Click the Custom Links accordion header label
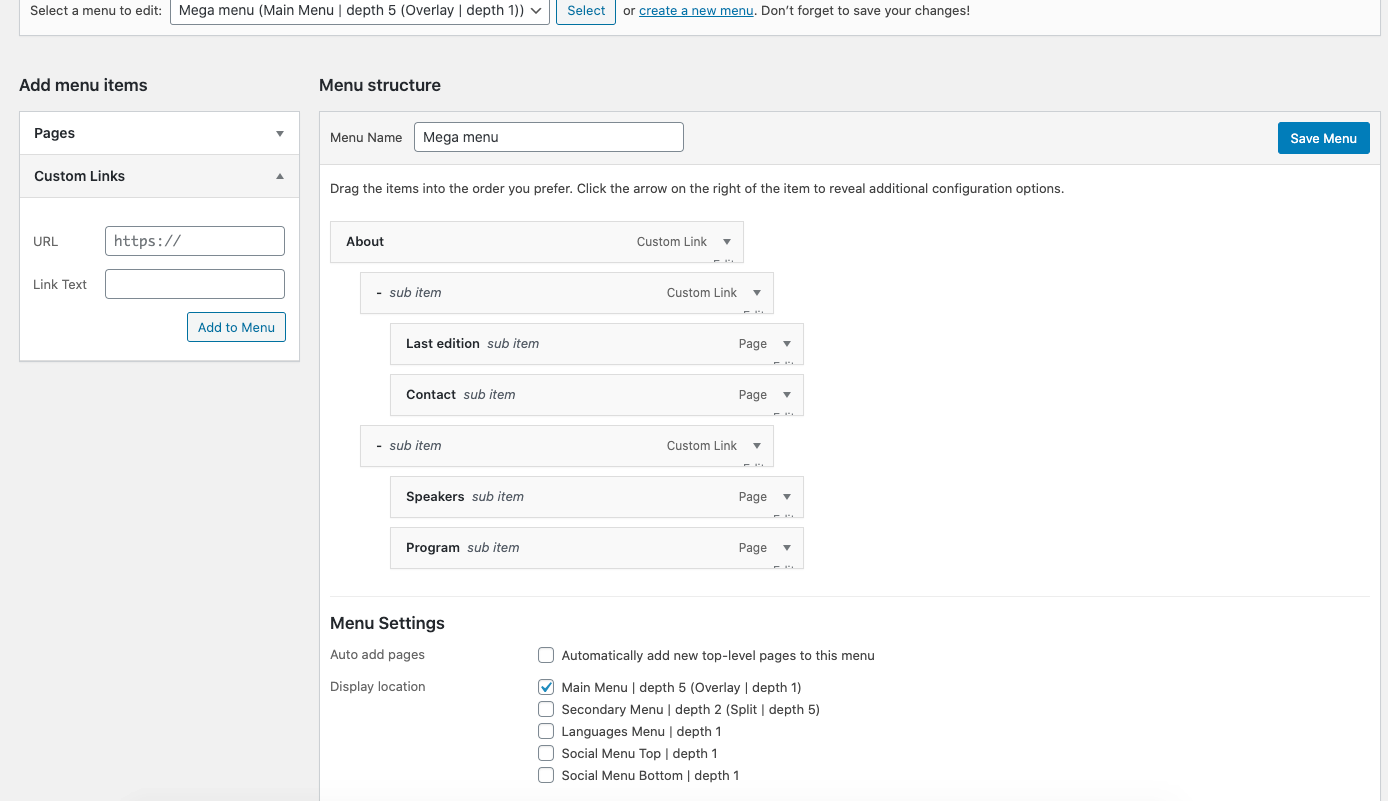Viewport: 1388px width, 801px height. click(80, 176)
